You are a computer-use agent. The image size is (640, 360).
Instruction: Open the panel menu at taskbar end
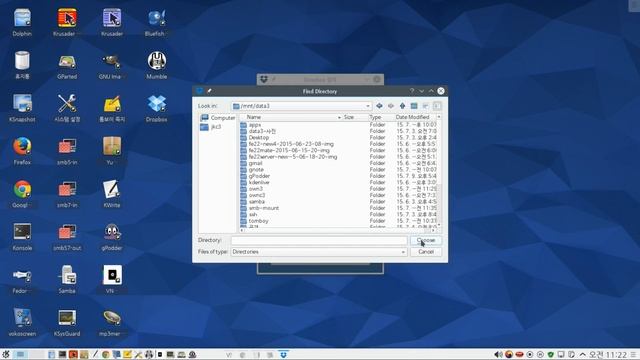633,355
